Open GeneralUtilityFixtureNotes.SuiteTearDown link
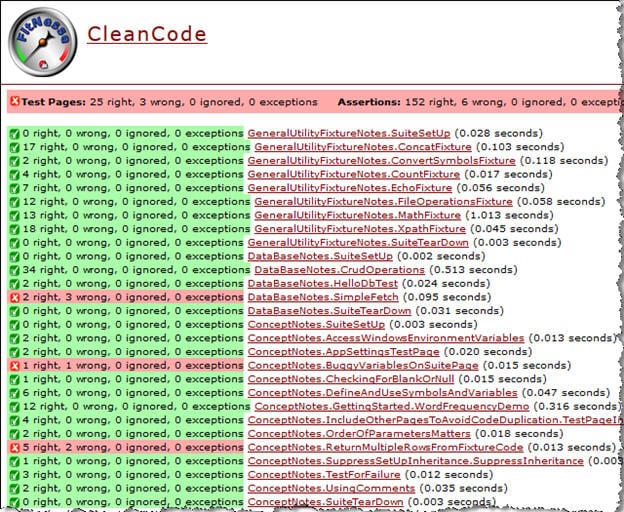Screen dimensions: 624x512 coord(358,243)
